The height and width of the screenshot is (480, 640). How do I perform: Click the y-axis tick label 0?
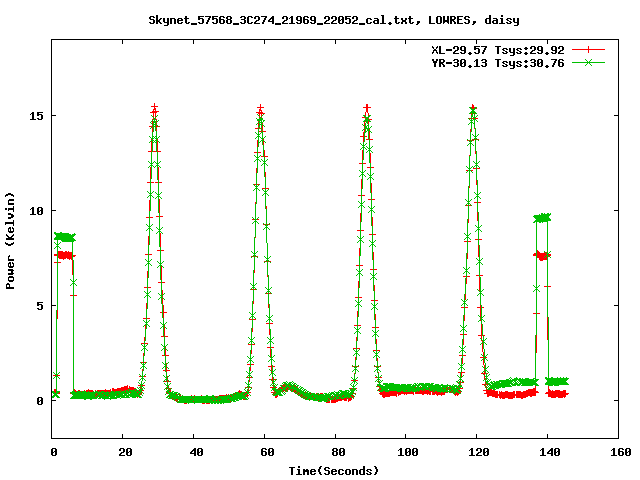(x=40, y=401)
